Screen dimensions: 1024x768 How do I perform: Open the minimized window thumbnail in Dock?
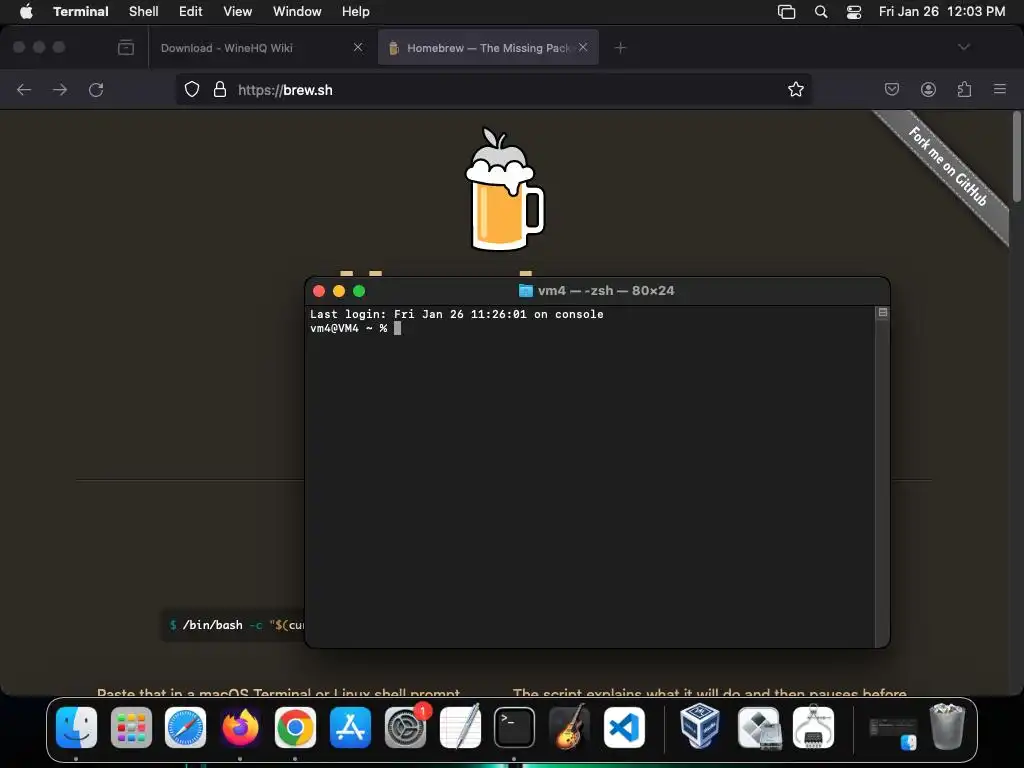point(893,733)
